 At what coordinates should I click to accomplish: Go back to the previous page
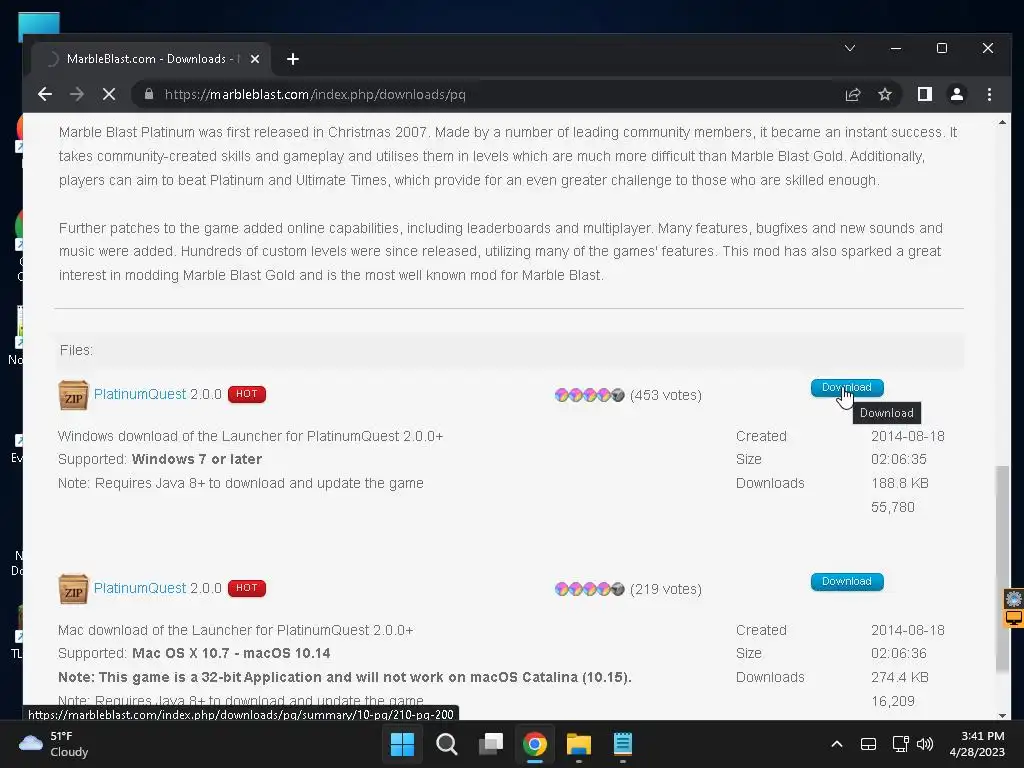pyautogui.click(x=44, y=94)
